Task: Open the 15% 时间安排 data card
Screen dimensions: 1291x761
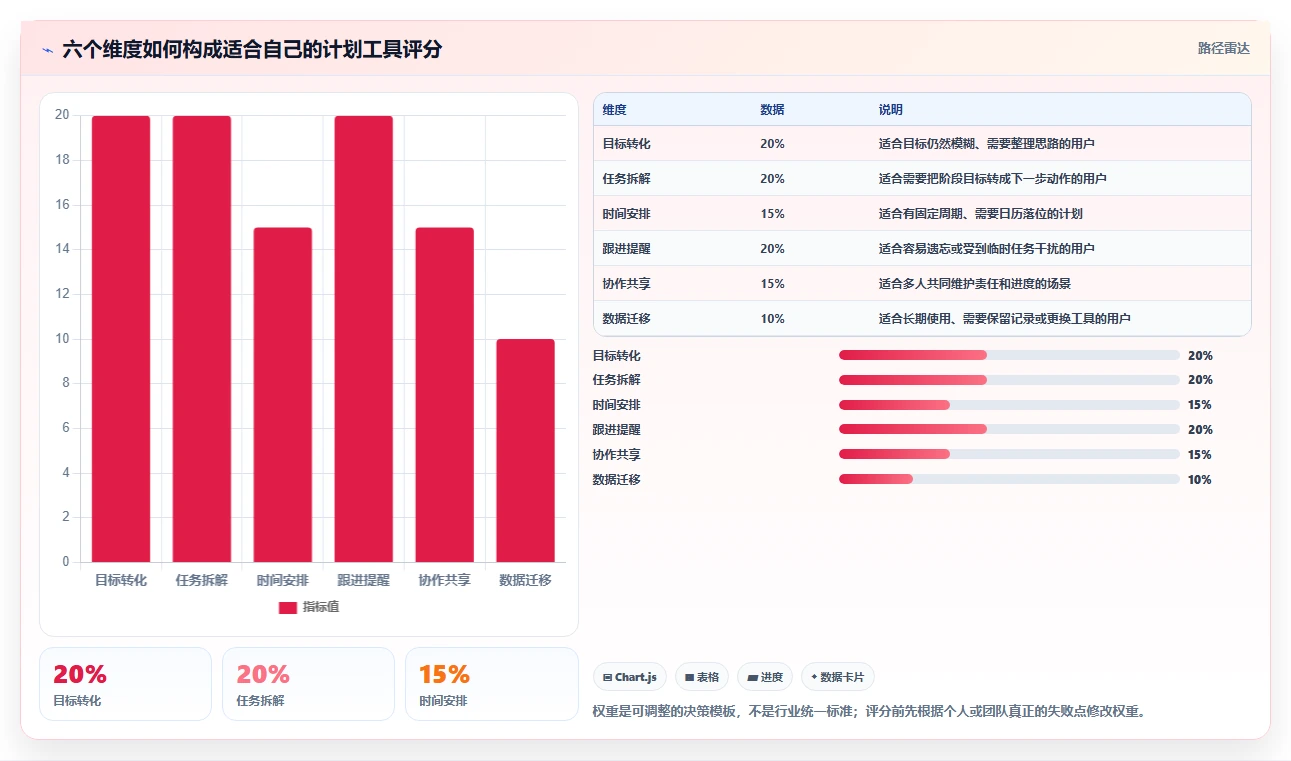Action: click(x=492, y=684)
